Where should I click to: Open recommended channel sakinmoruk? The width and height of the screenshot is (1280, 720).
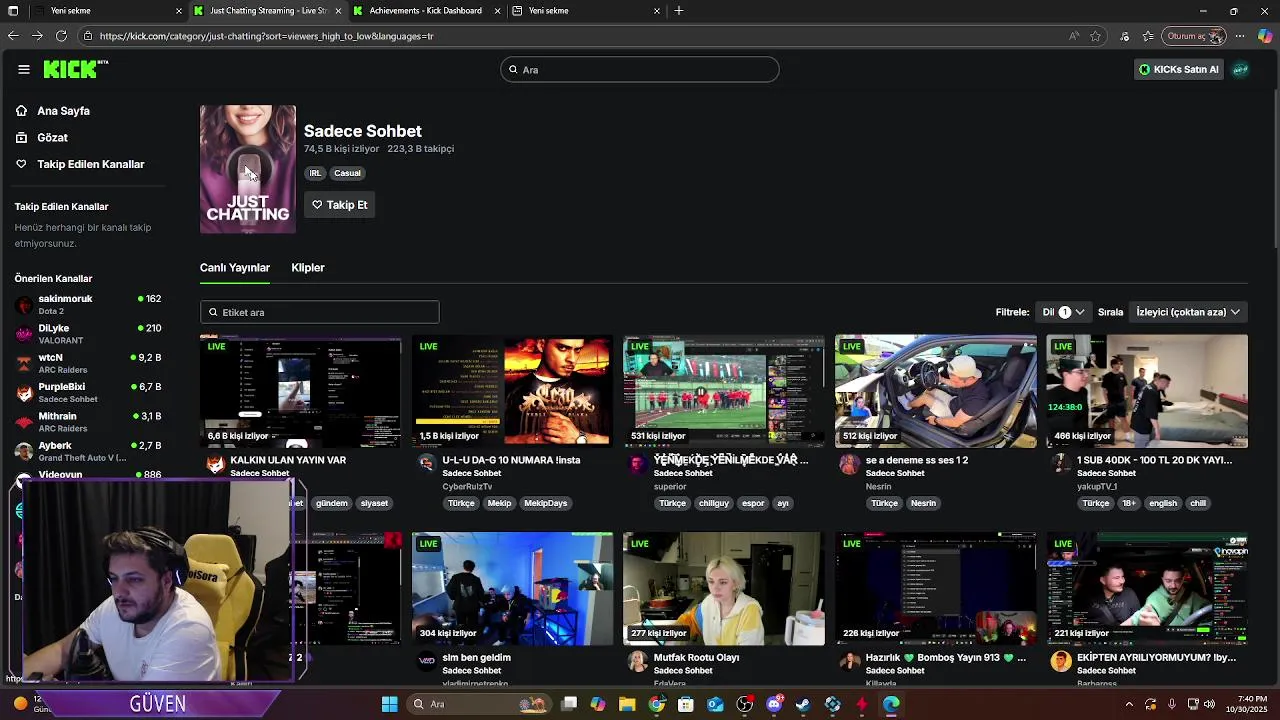point(88,304)
